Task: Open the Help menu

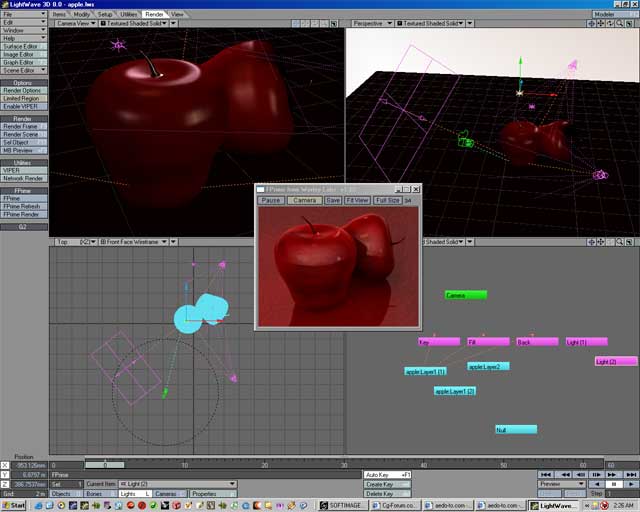Action: click(x=24, y=38)
